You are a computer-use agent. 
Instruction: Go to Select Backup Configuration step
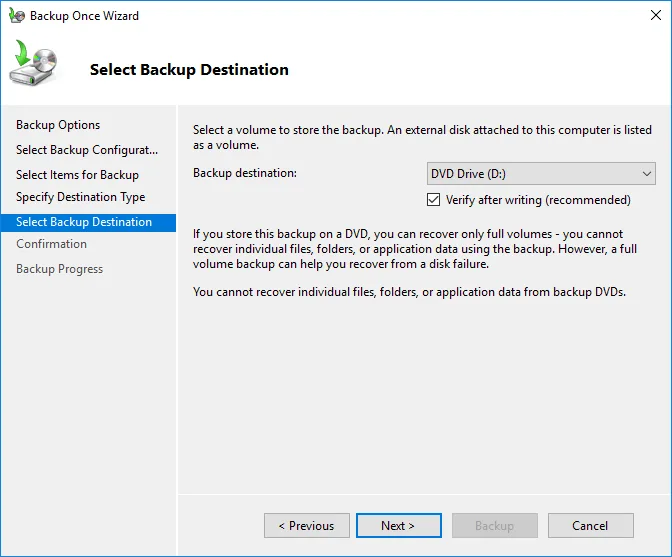pyautogui.click(x=87, y=150)
